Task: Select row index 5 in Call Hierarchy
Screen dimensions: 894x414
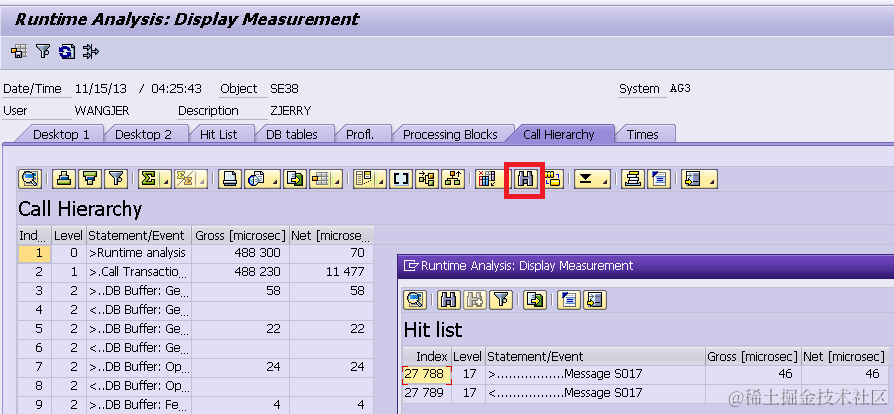Action: coord(34,329)
